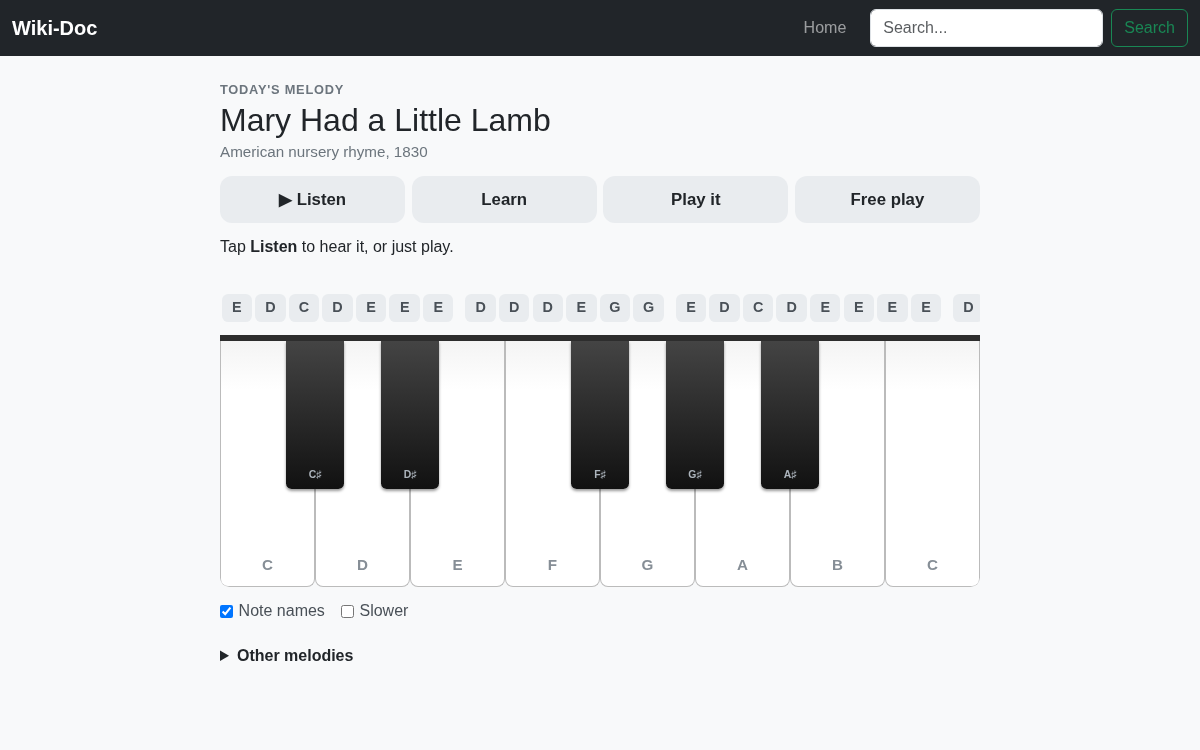Enable the Slower checkbox
The image size is (1200, 750).
point(347,611)
